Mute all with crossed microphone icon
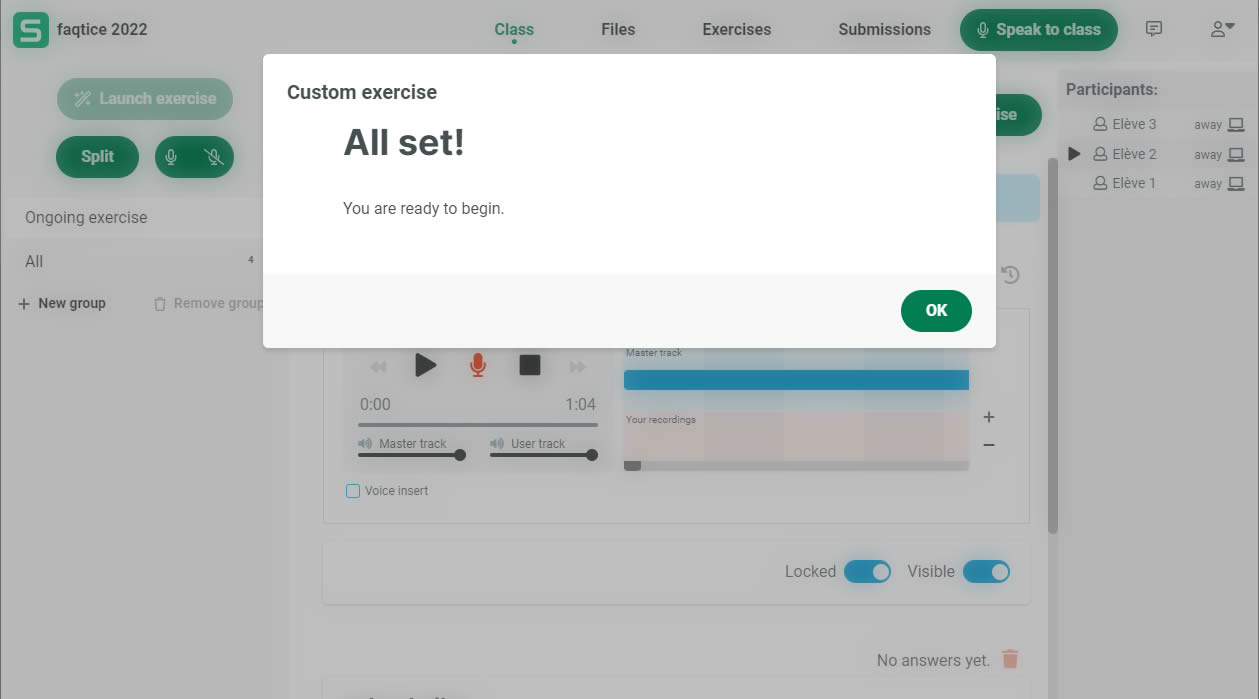The width and height of the screenshot is (1259, 699). [x=212, y=157]
